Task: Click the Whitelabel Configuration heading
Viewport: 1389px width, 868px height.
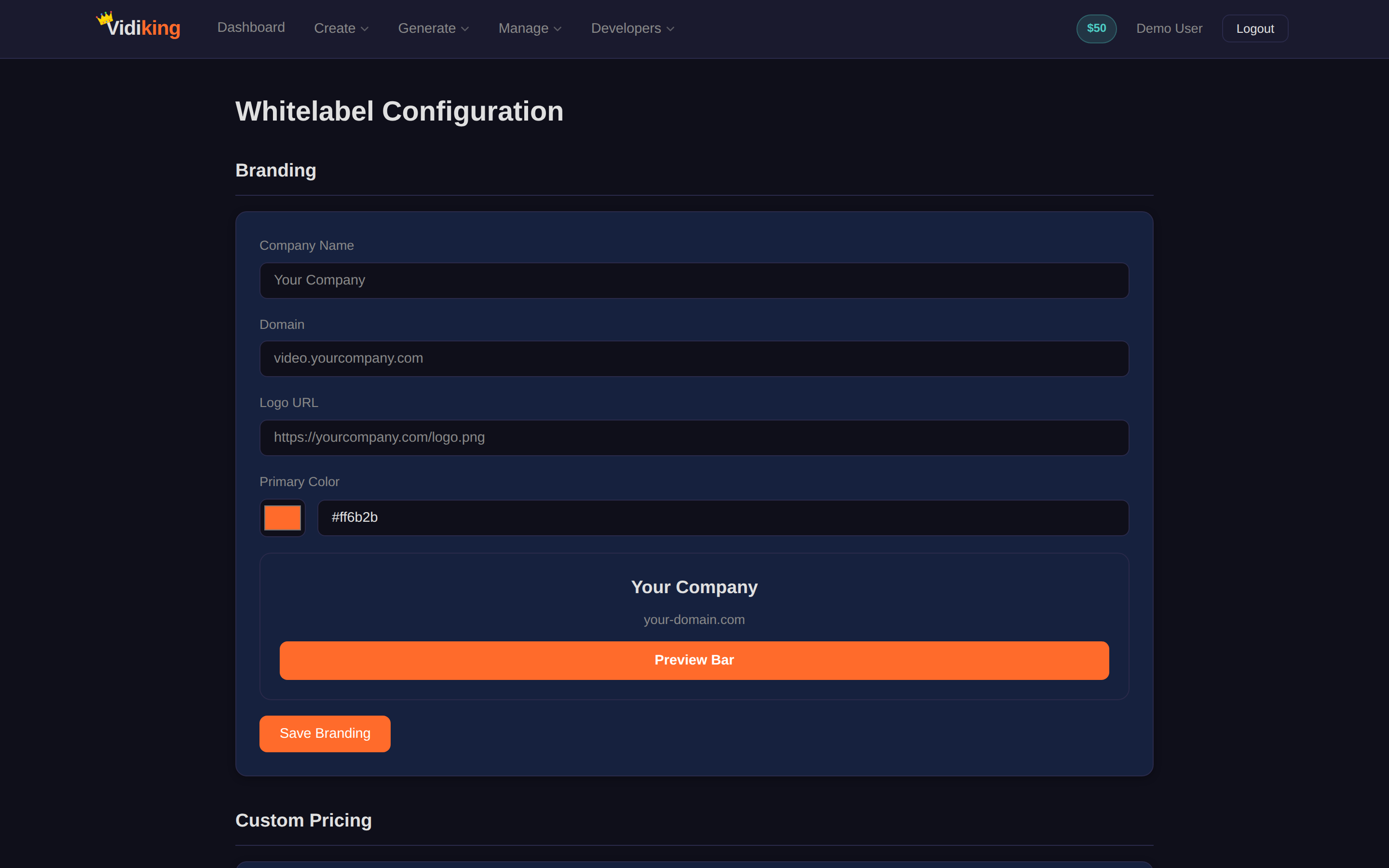Action: pyautogui.click(x=399, y=111)
